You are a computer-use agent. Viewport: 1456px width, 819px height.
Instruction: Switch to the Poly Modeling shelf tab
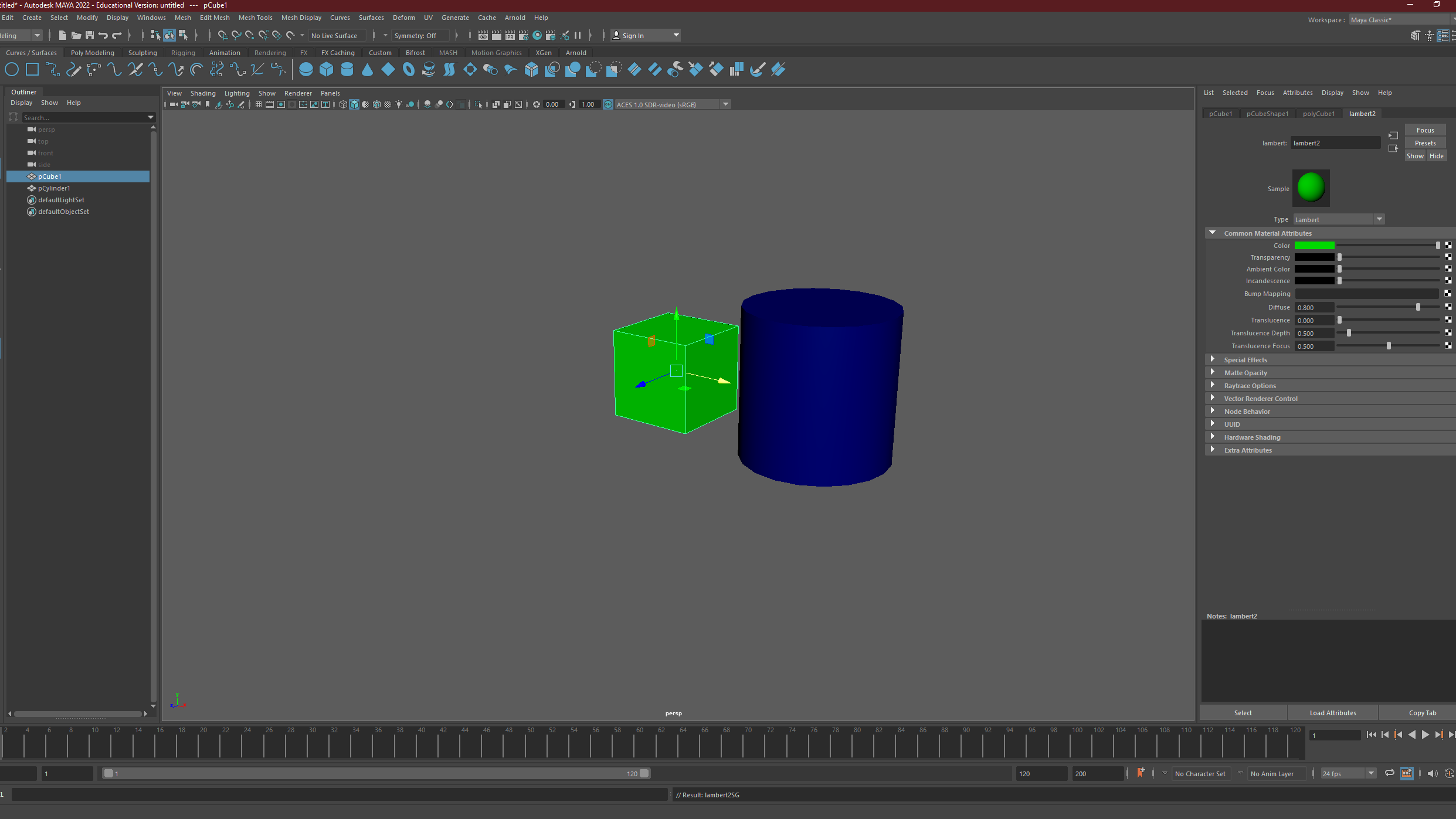tap(93, 53)
